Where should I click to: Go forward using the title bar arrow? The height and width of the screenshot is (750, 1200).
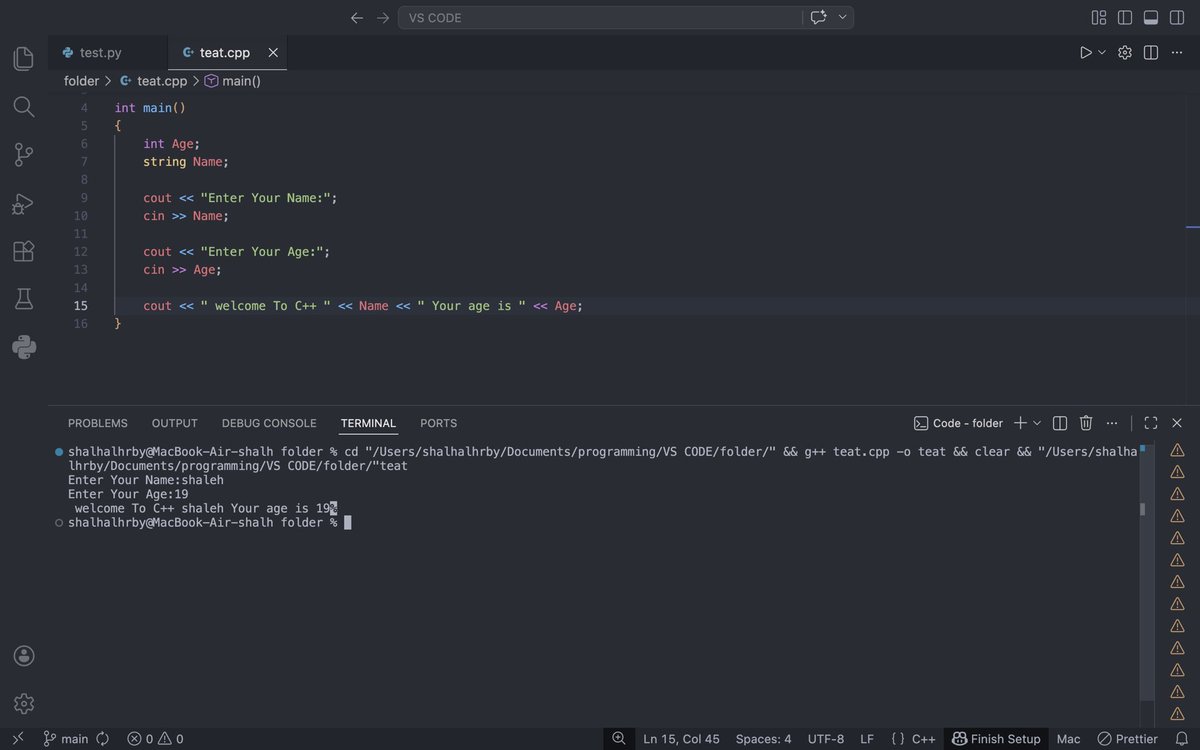pyautogui.click(x=383, y=18)
